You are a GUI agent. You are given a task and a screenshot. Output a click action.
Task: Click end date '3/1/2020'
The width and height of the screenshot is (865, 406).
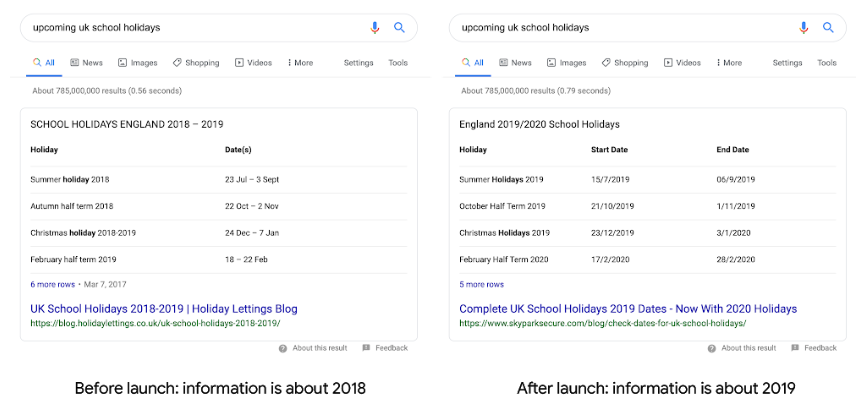733,233
